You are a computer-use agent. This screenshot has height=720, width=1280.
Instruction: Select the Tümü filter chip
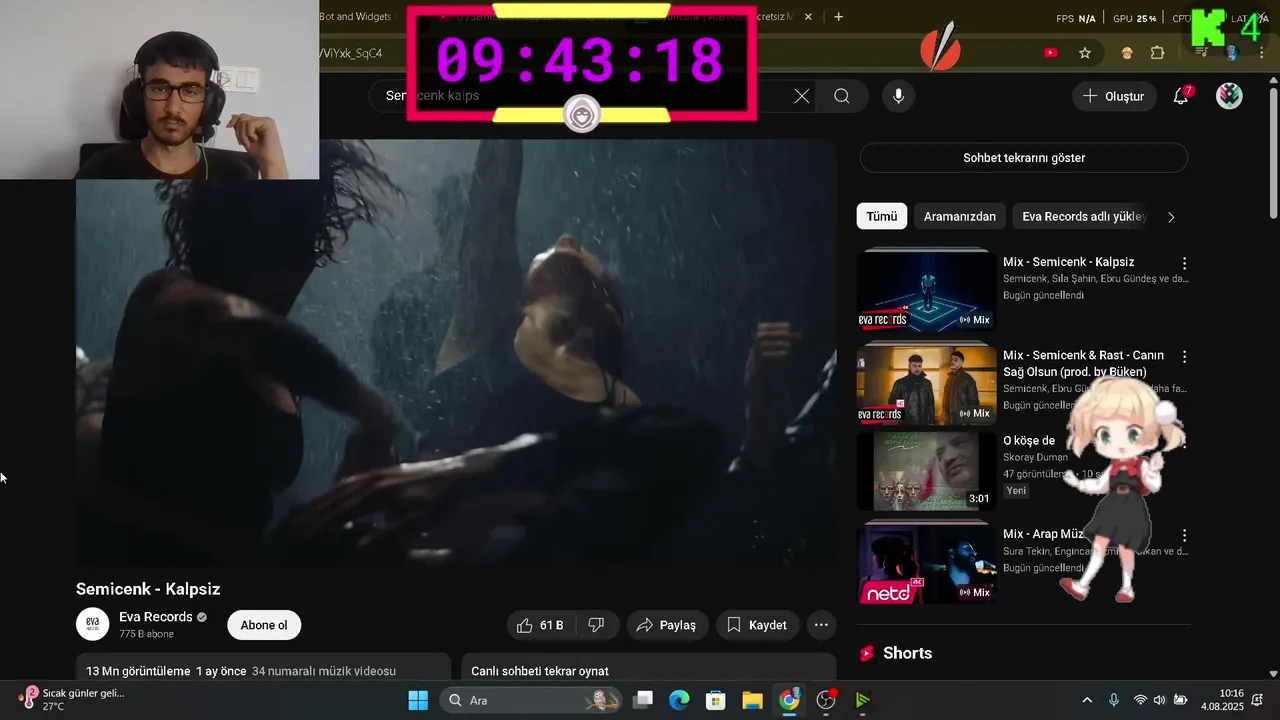[x=881, y=217]
